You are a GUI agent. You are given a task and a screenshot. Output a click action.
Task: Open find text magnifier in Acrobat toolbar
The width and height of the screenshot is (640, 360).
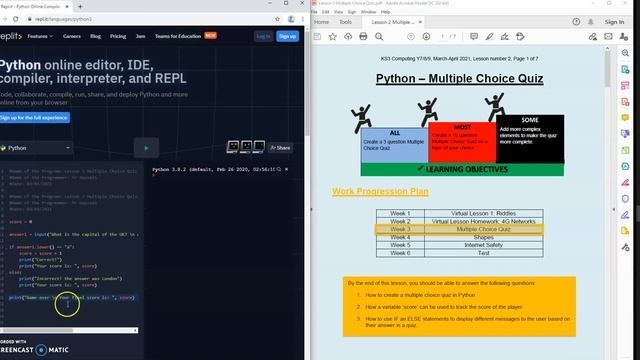tap(379, 37)
